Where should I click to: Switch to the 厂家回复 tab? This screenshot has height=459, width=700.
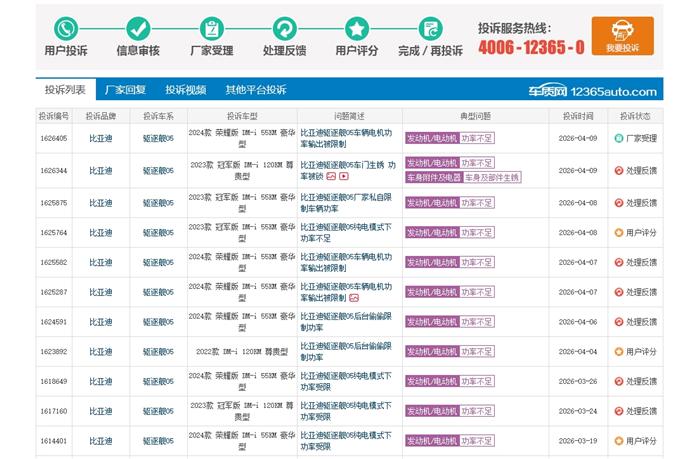(x=126, y=90)
